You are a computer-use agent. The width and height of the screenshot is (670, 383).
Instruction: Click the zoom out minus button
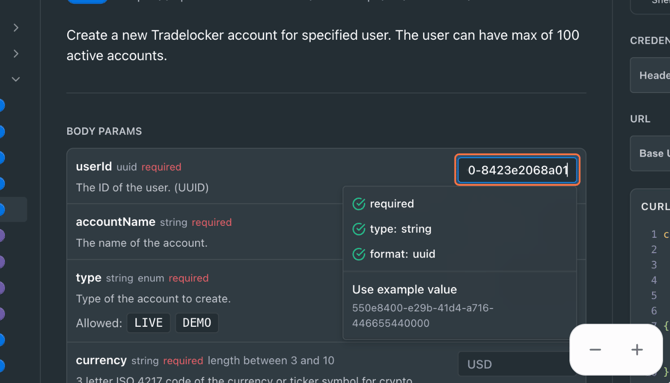click(595, 350)
